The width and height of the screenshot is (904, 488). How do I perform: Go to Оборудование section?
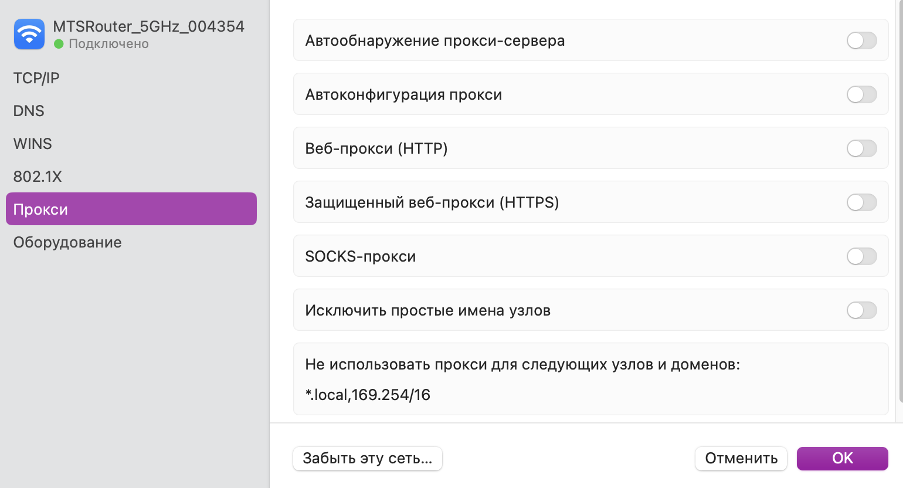pyautogui.click(x=131, y=242)
